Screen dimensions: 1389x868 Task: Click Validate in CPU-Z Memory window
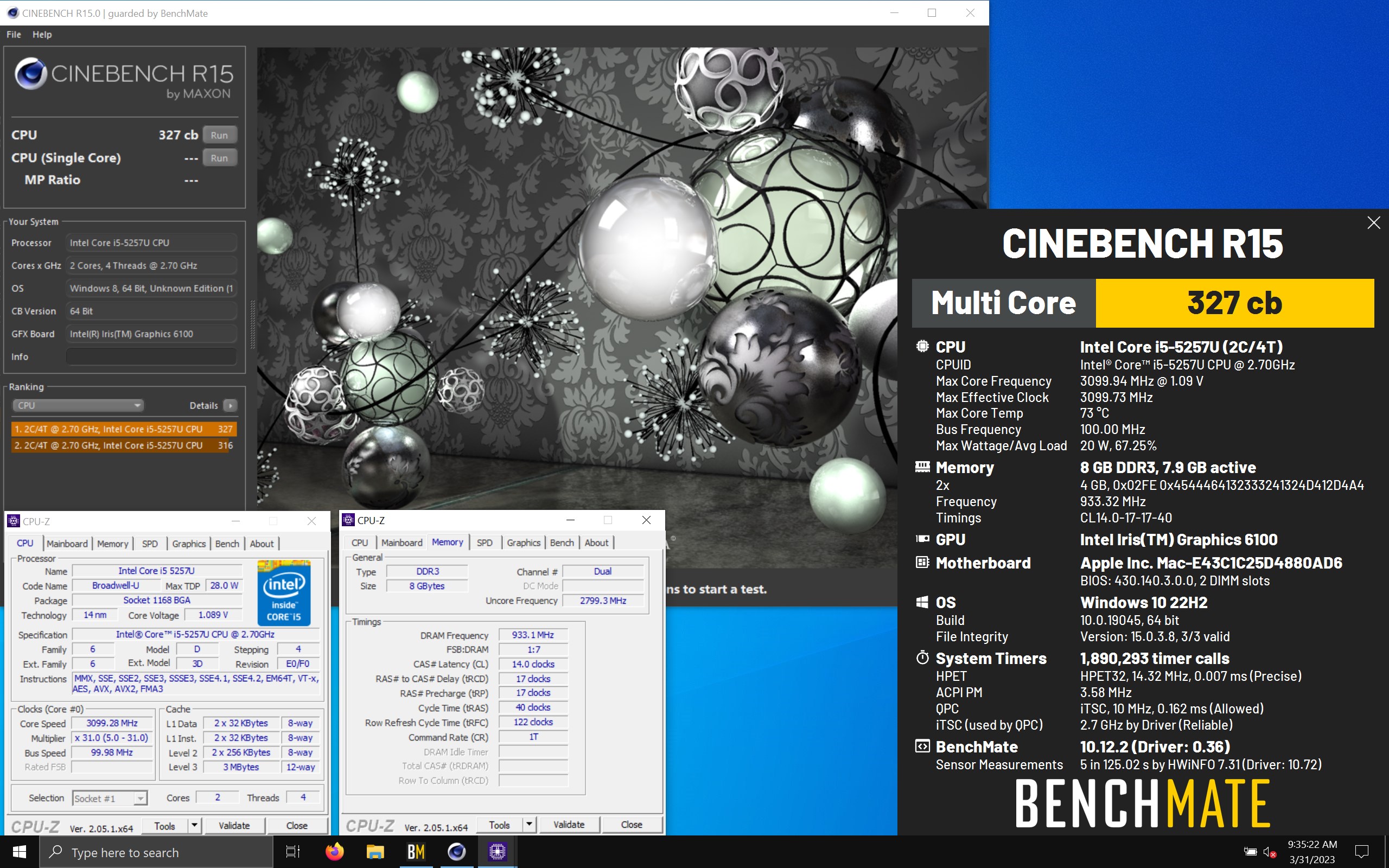click(x=569, y=825)
